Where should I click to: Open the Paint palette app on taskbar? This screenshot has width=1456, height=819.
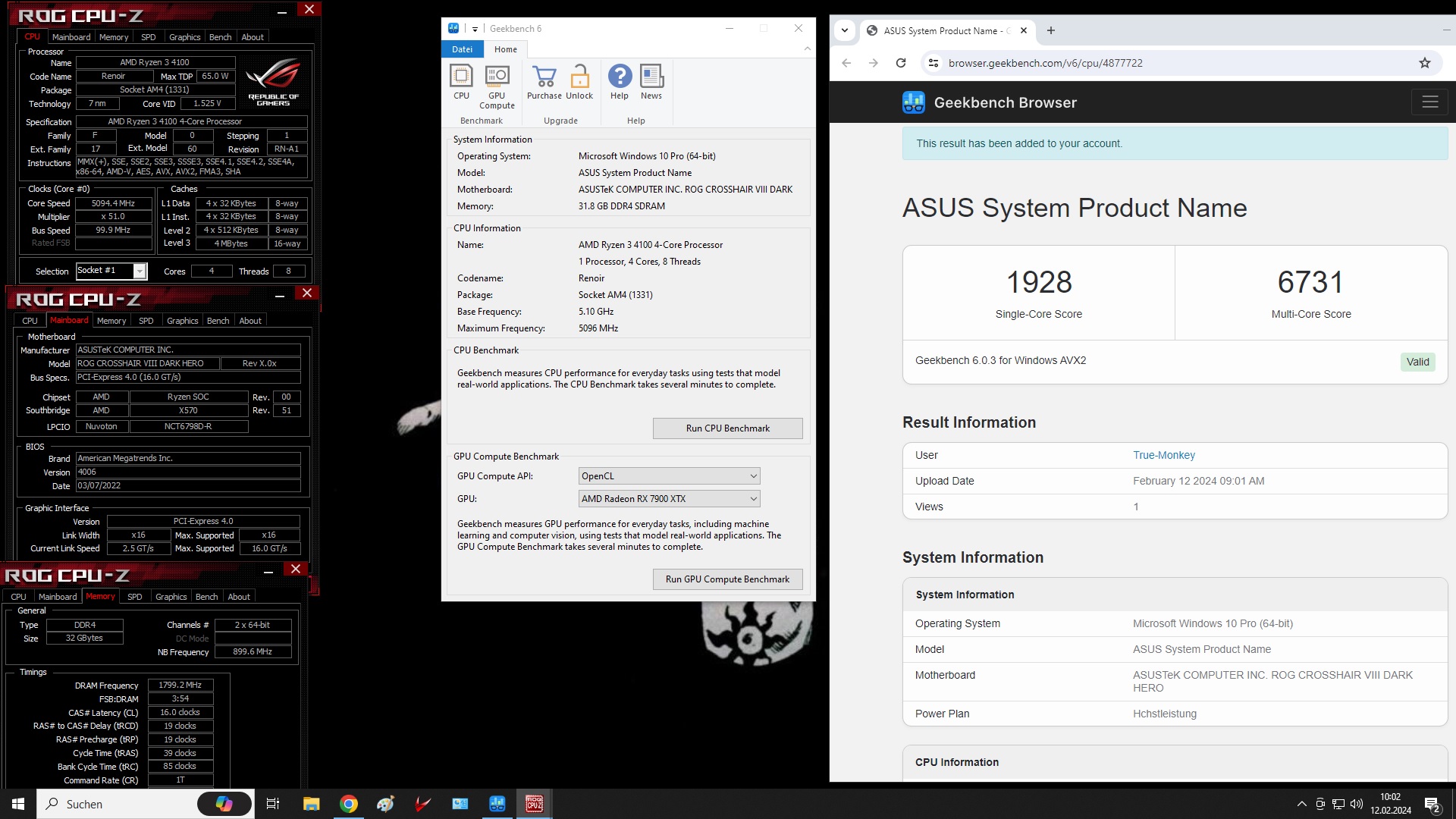click(385, 804)
